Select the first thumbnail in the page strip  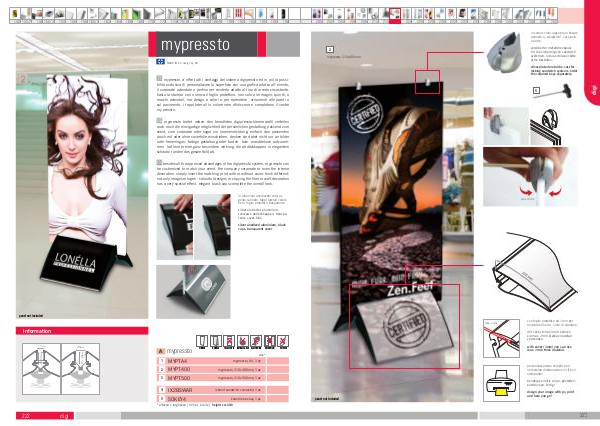[x=15, y=15]
